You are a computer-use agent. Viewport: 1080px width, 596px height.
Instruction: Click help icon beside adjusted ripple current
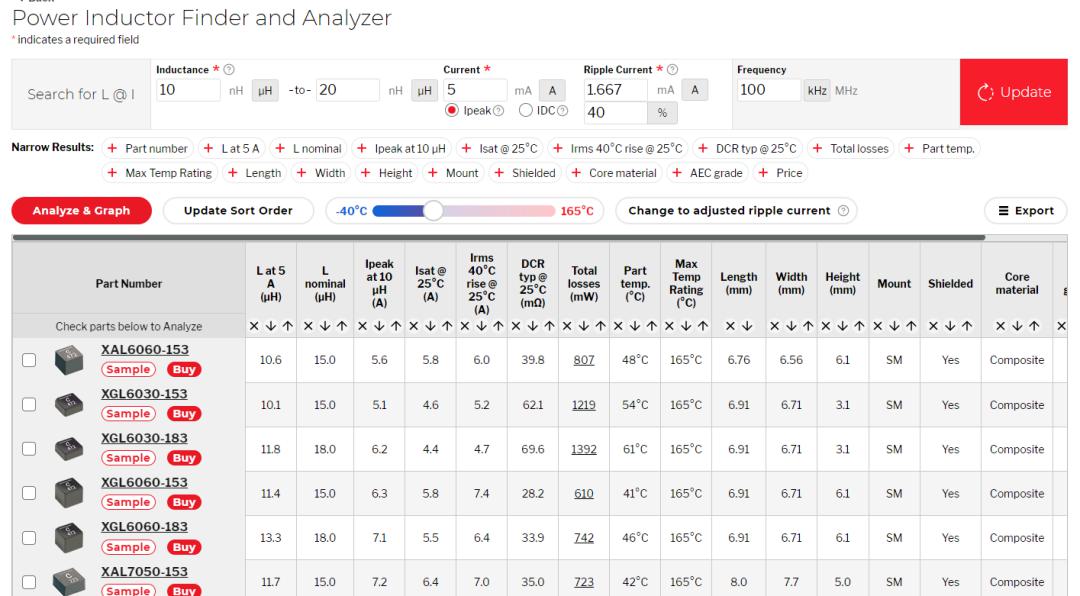click(843, 211)
